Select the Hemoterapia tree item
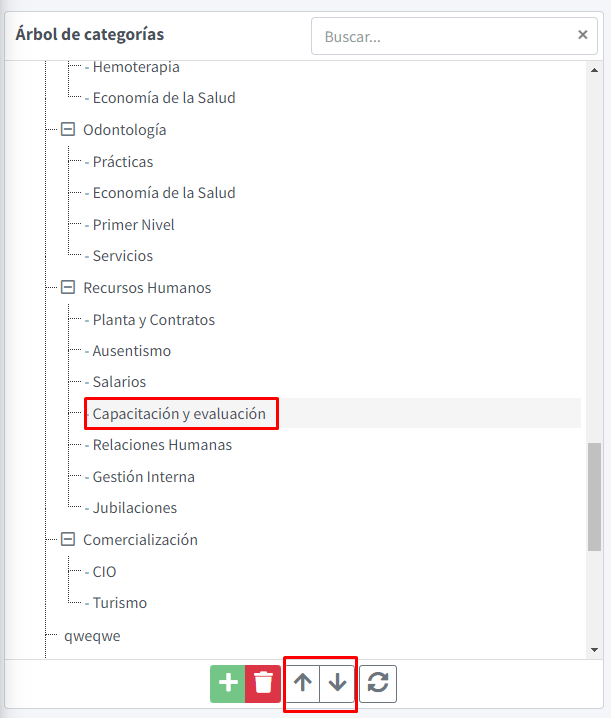 tap(136, 67)
